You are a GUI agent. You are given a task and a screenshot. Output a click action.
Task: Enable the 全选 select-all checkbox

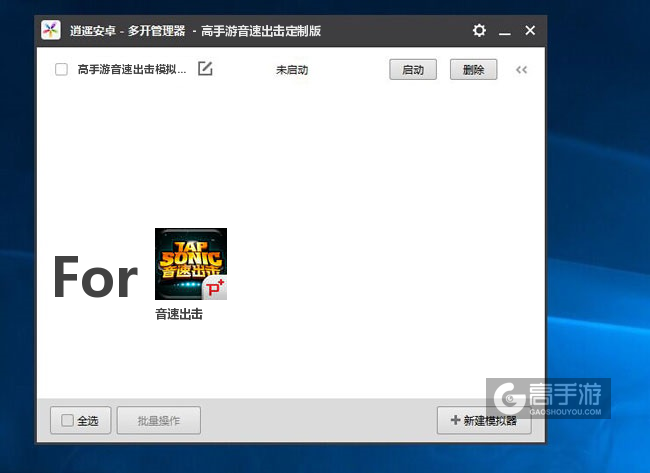pos(67,421)
